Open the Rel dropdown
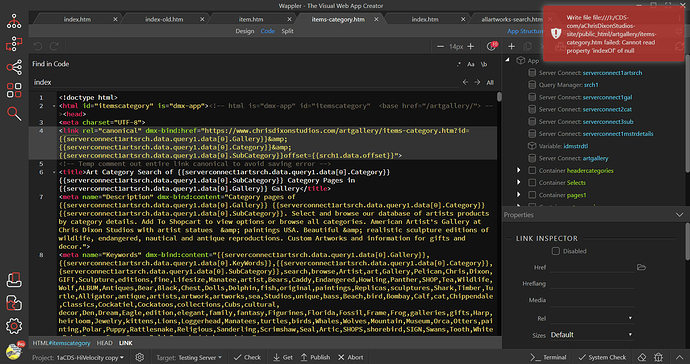This screenshot has height=364, width=690. pos(592,318)
